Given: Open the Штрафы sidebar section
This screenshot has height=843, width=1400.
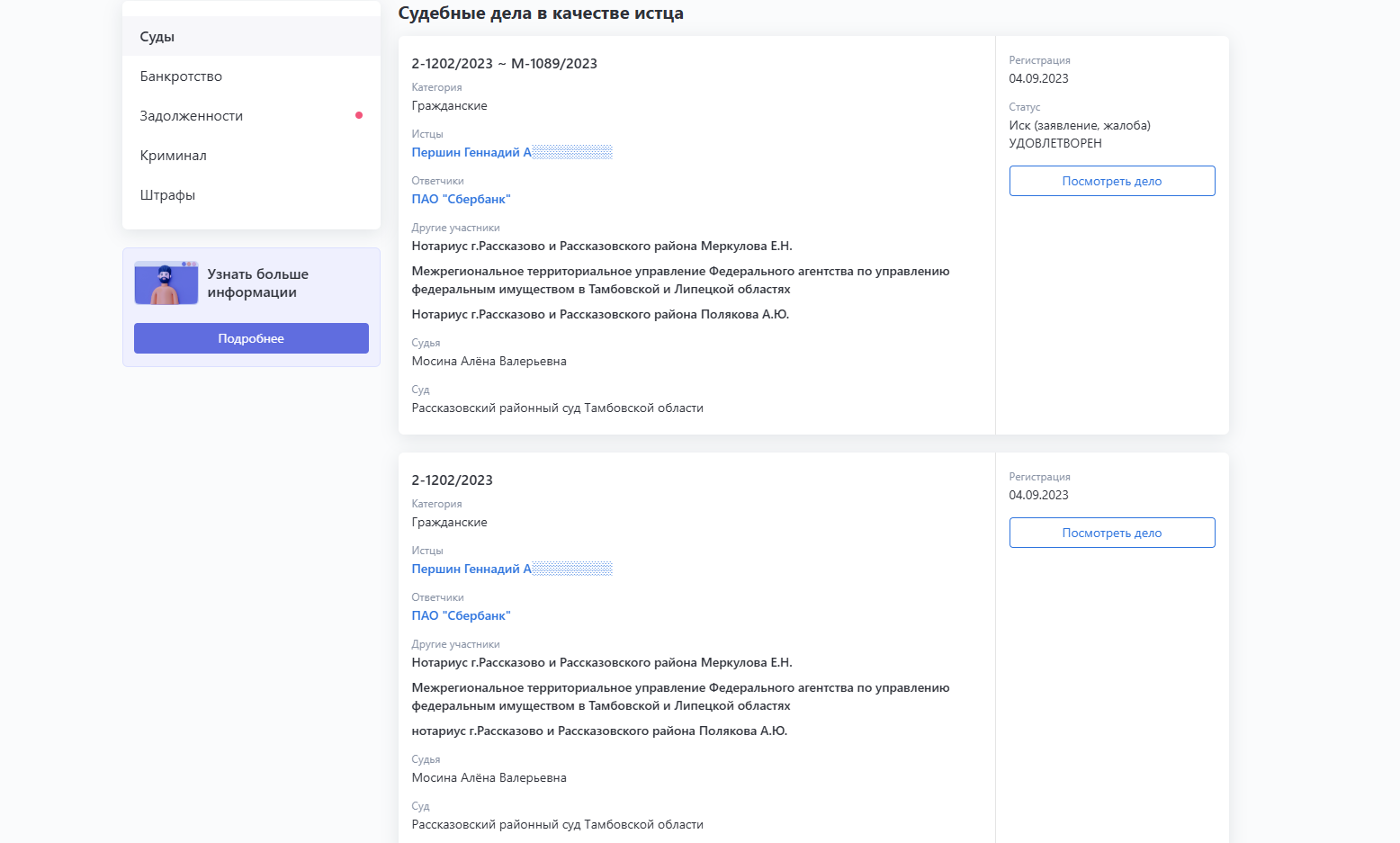Looking at the screenshot, I should pos(251,195).
